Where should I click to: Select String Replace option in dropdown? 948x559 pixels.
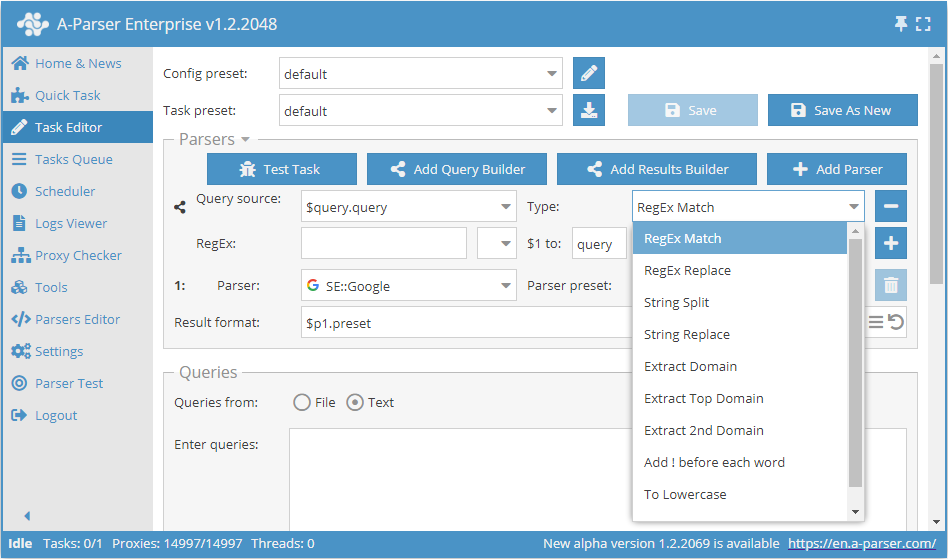[687, 334]
